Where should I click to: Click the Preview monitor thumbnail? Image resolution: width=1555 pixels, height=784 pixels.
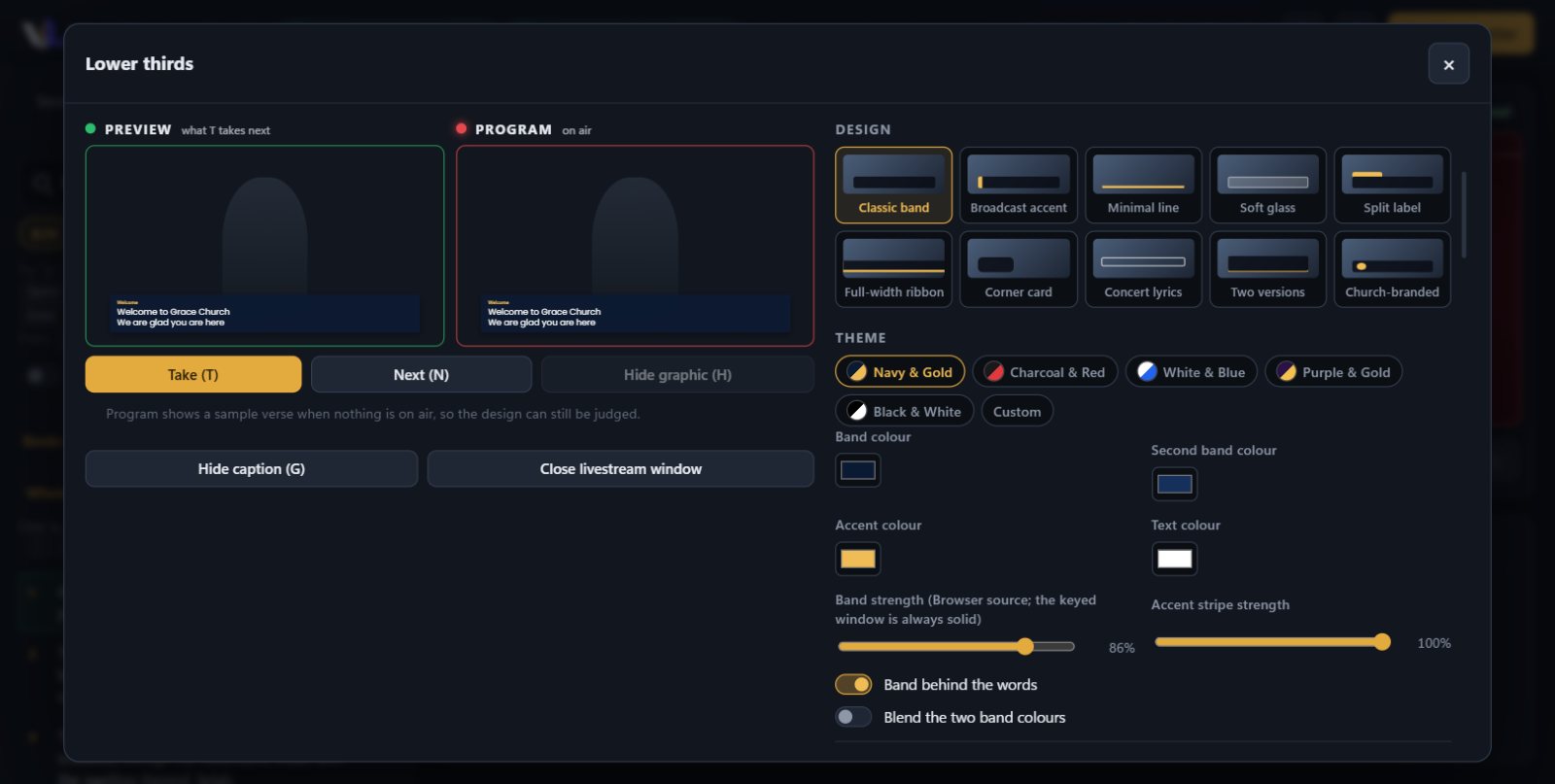point(264,246)
